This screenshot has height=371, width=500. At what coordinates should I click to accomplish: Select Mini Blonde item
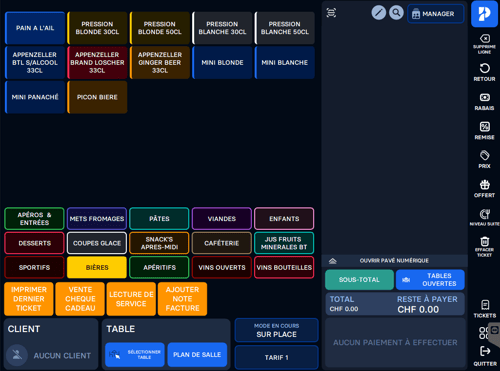(x=222, y=63)
